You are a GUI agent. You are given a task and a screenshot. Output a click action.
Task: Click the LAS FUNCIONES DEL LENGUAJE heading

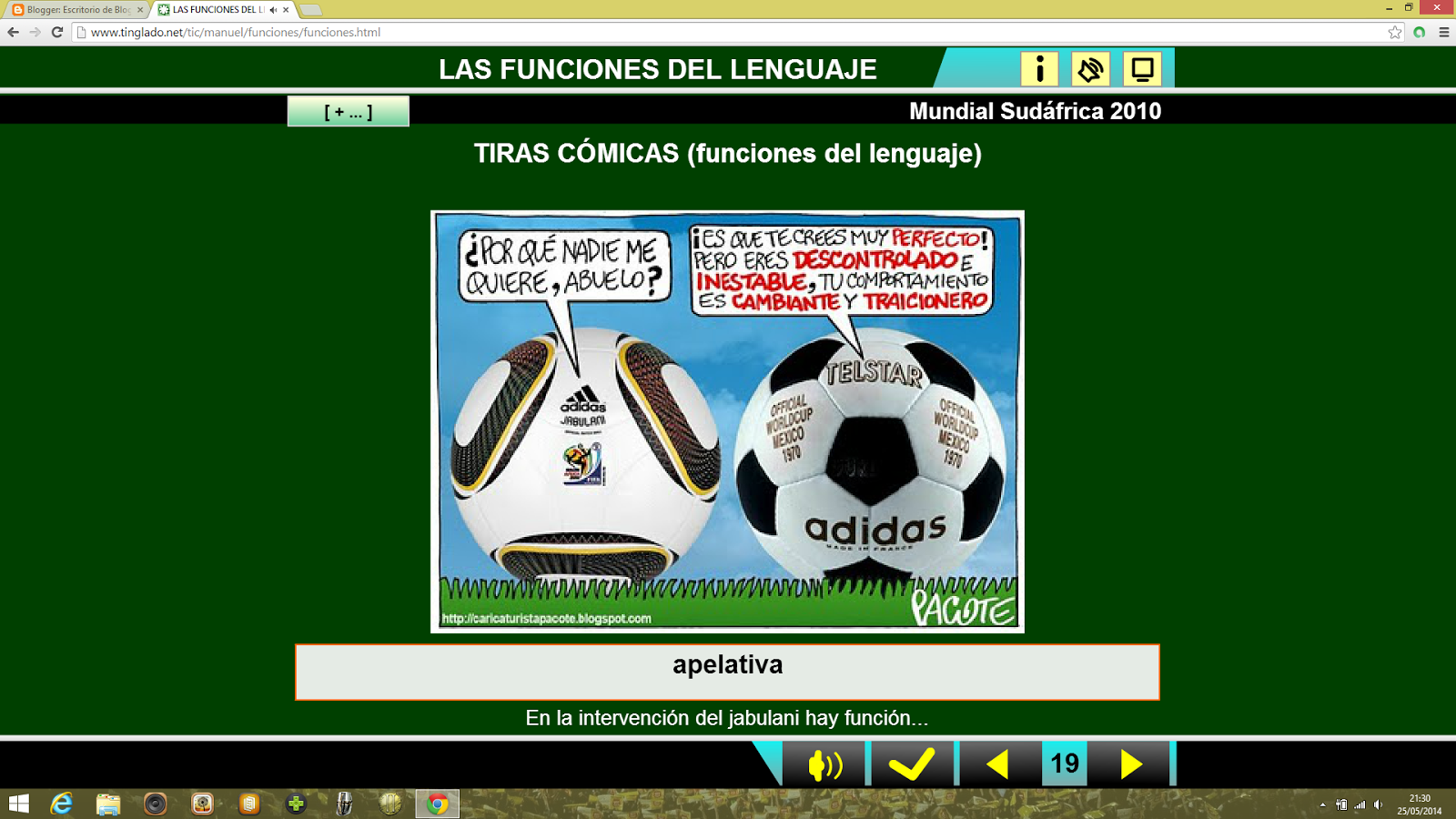[x=658, y=69]
